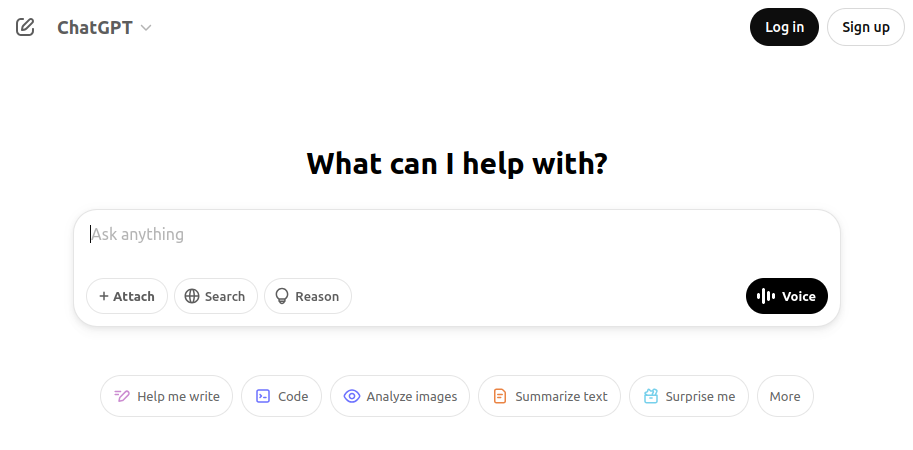Toggle the Reason lightbulb icon
This screenshot has height=450, width=913.
pos(282,296)
